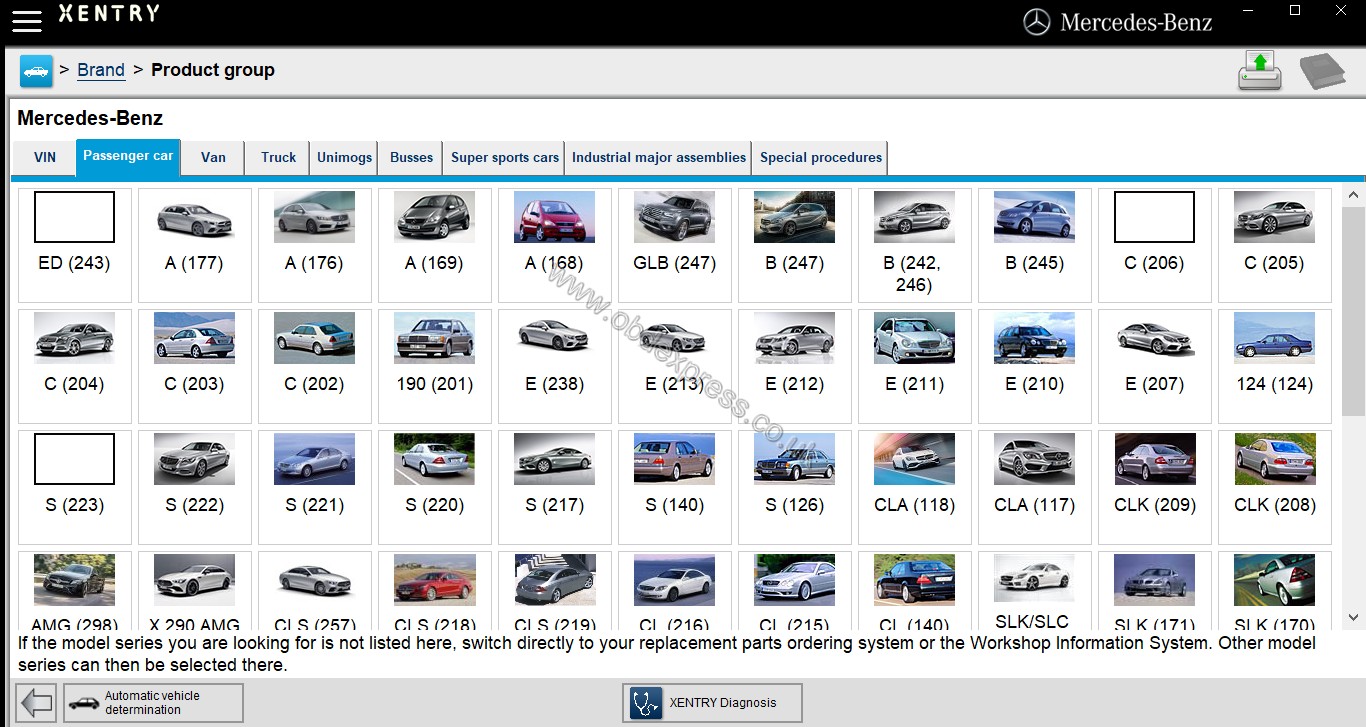Select the C (206) tile
The width and height of the screenshot is (1366, 727).
coord(1155,245)
